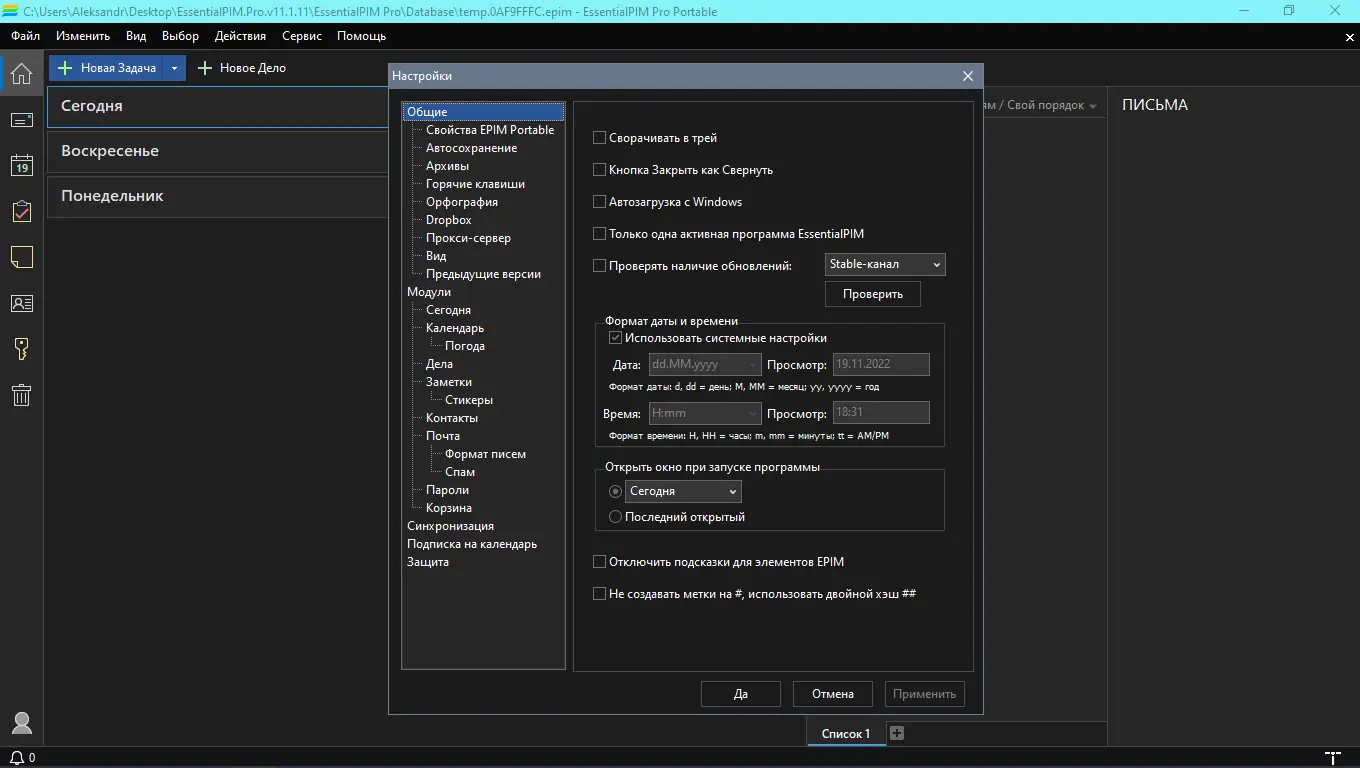Check Только одна активная программа EssentialPIM
The height and width of the screenshot is (768, 1360).
600,234
